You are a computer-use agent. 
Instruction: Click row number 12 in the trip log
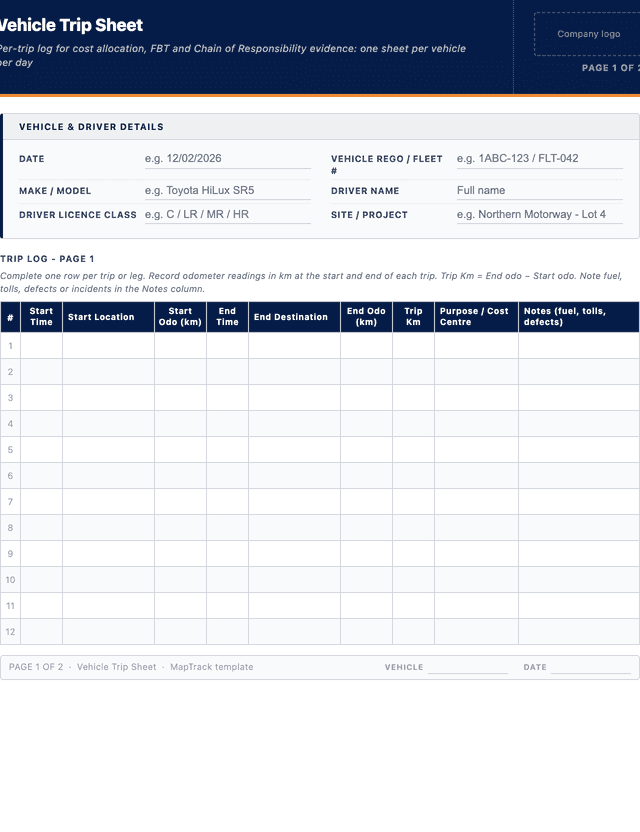[x=10, y=631]
